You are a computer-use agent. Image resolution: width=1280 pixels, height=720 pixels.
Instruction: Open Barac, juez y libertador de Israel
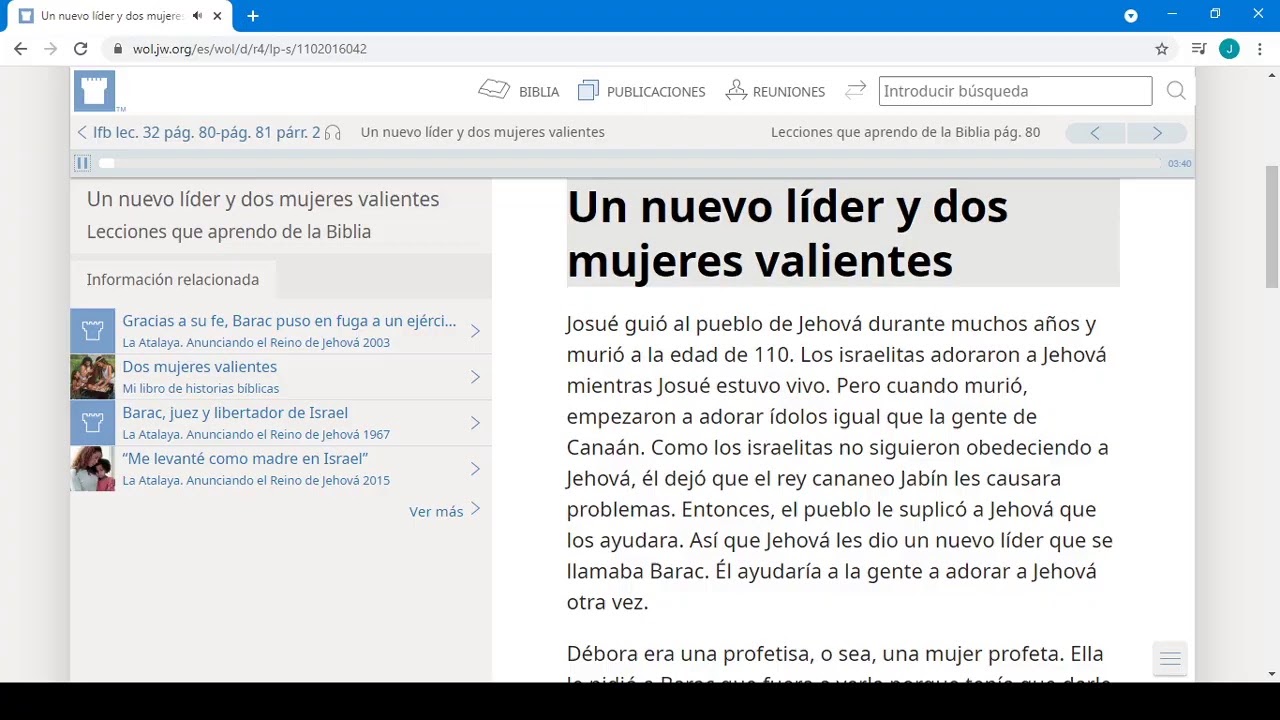[x=235, y=413]
